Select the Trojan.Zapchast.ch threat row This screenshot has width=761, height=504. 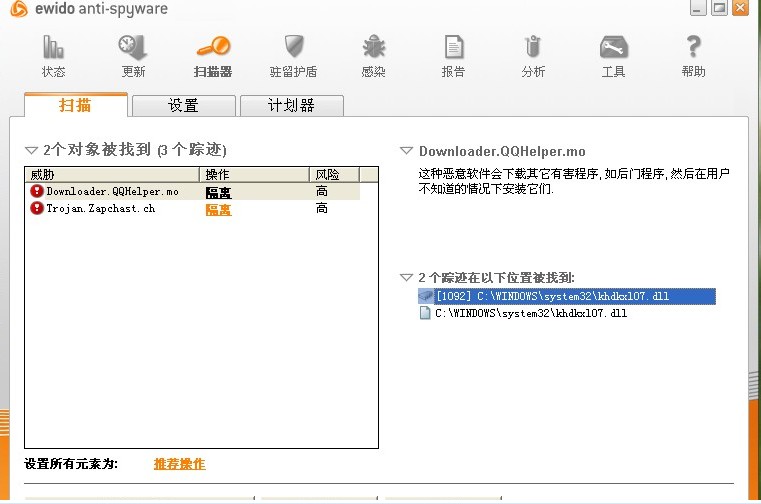point(193,209)
